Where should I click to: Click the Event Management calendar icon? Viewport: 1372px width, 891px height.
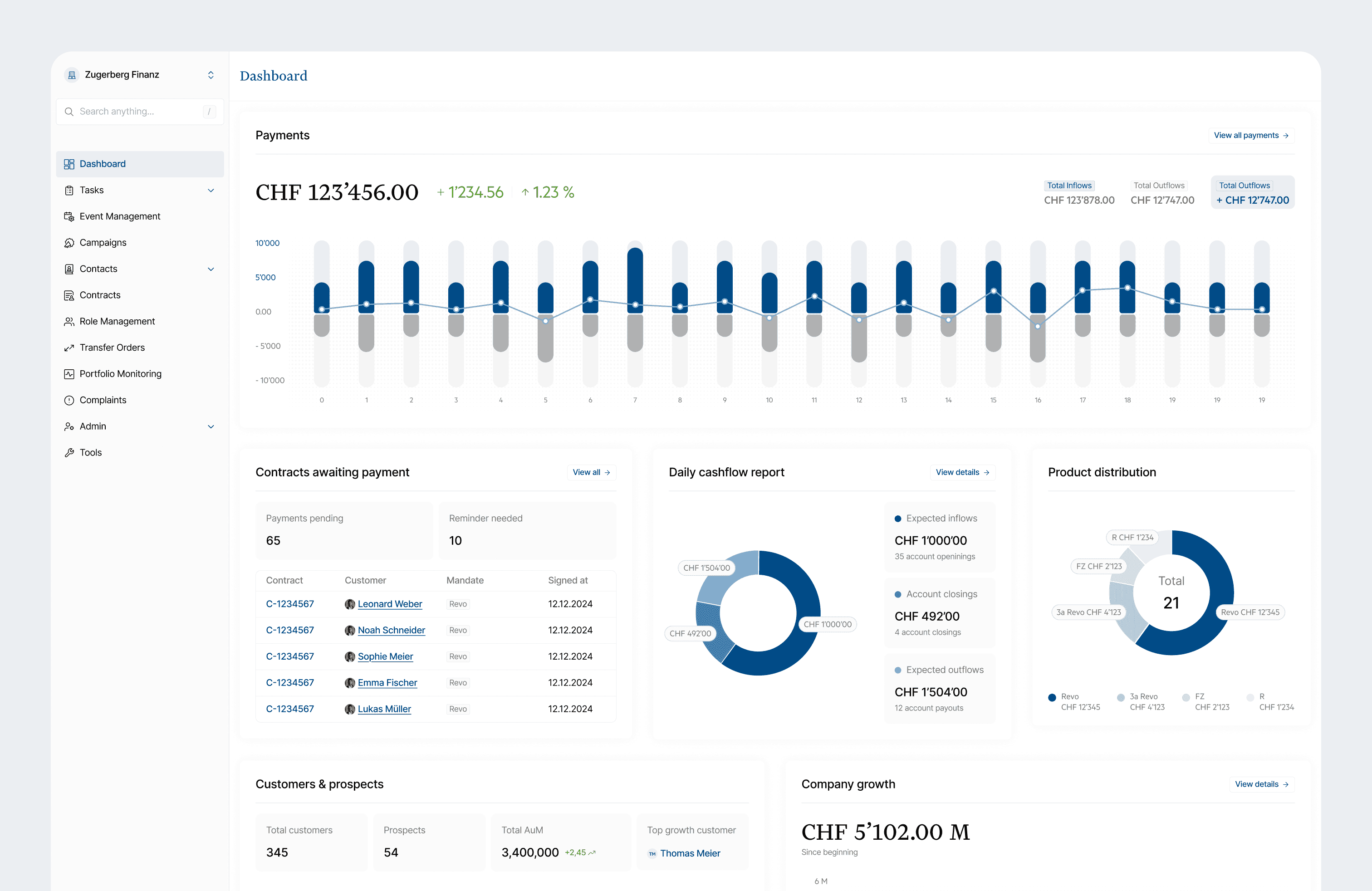[x=69, y=216]
